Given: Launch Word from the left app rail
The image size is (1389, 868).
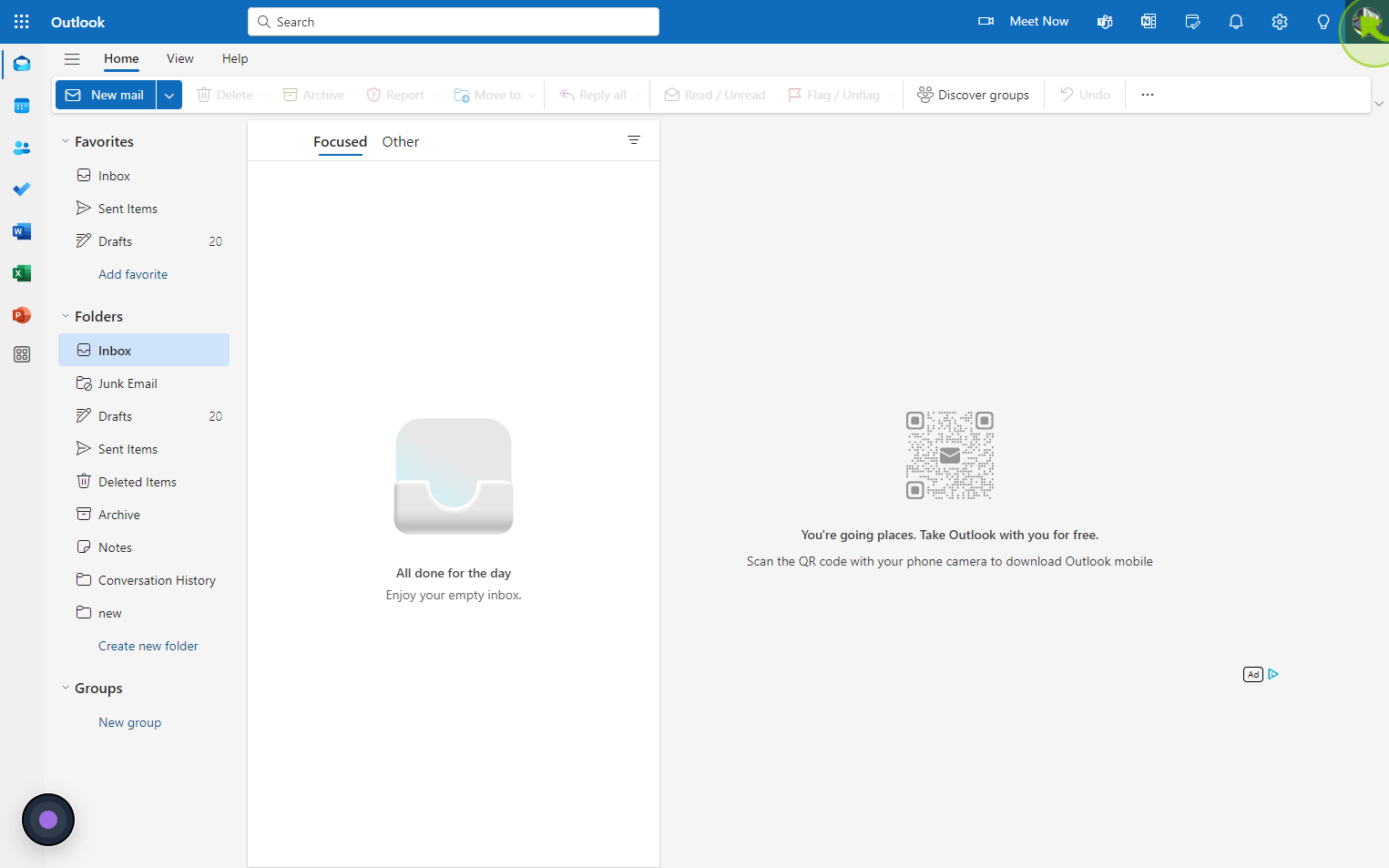Looking at the screenshot, I should (22, 231).
